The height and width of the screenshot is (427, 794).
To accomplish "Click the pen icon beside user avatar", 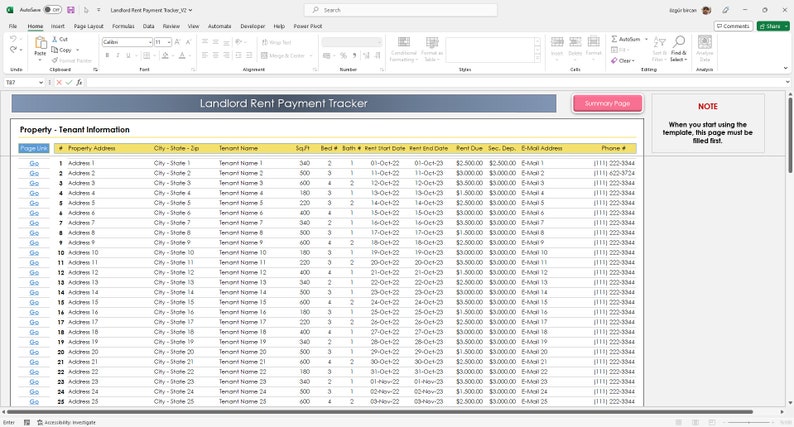I will pos(726,10).
